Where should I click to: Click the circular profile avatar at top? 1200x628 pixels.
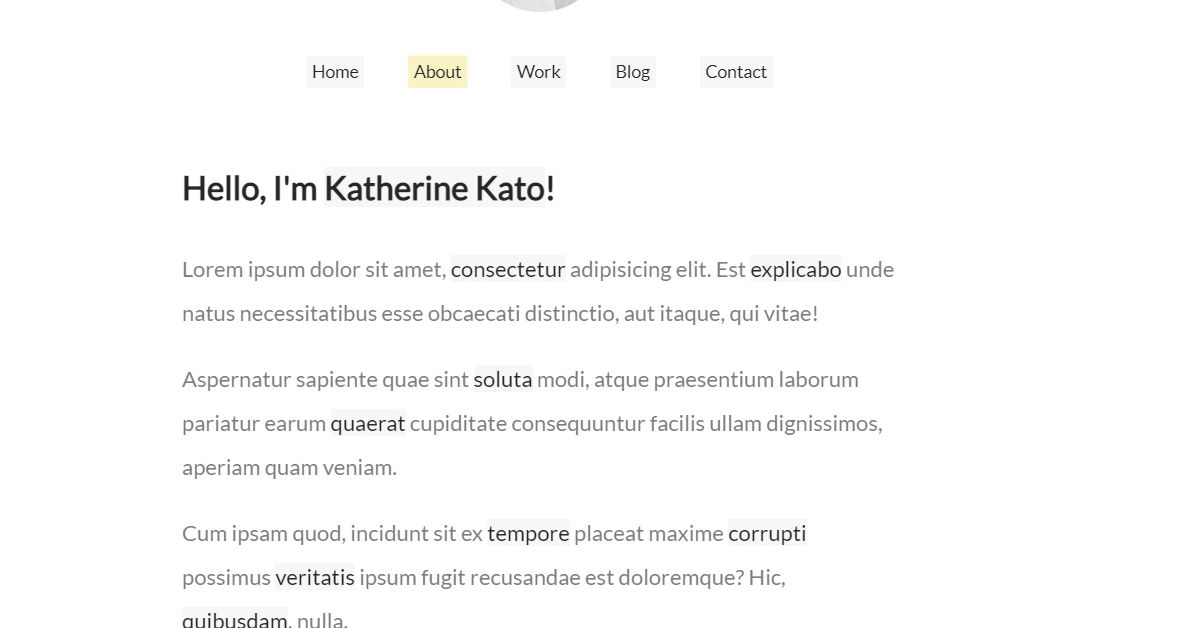540,4
